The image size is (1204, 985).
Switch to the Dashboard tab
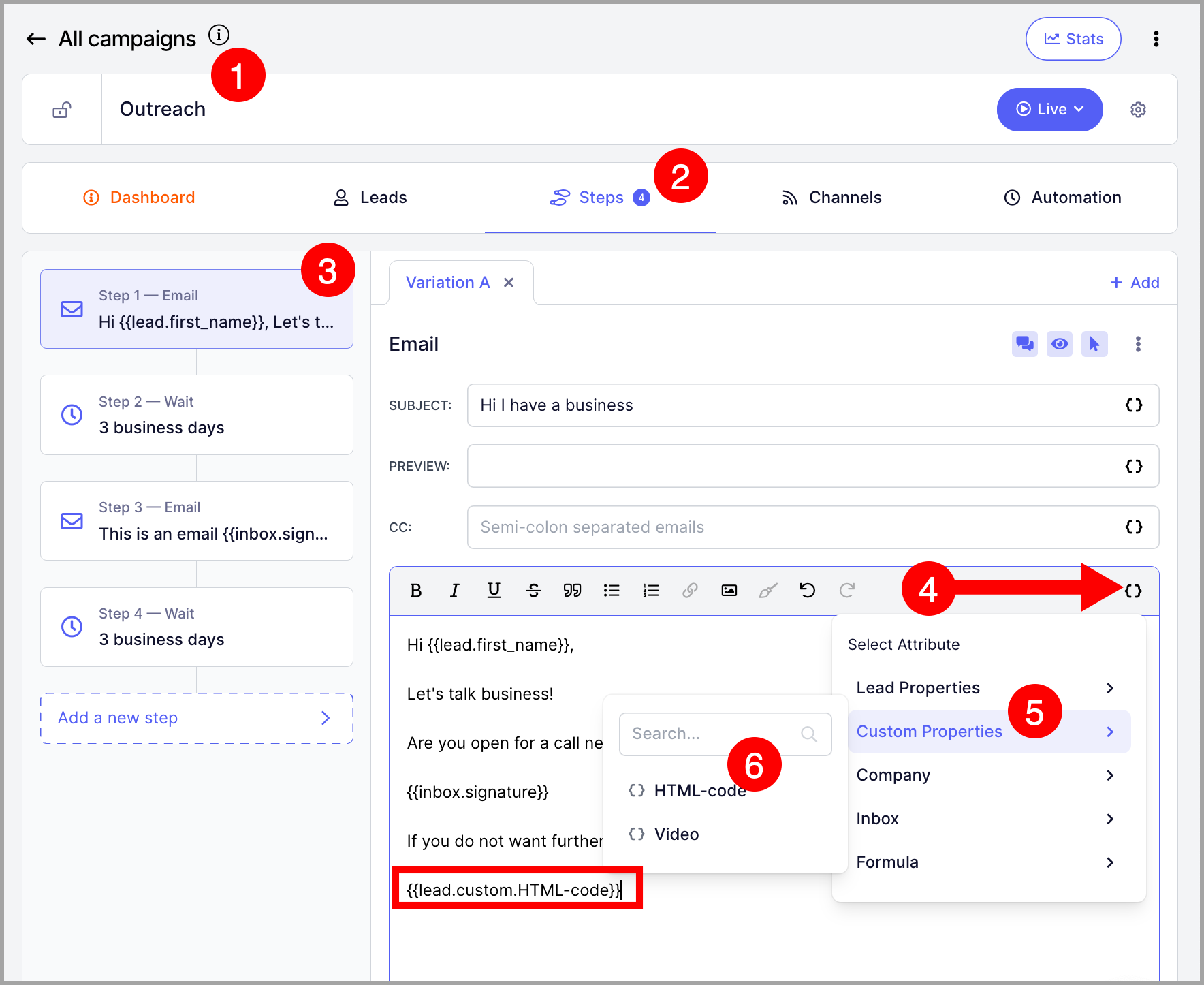pos(139,198)
